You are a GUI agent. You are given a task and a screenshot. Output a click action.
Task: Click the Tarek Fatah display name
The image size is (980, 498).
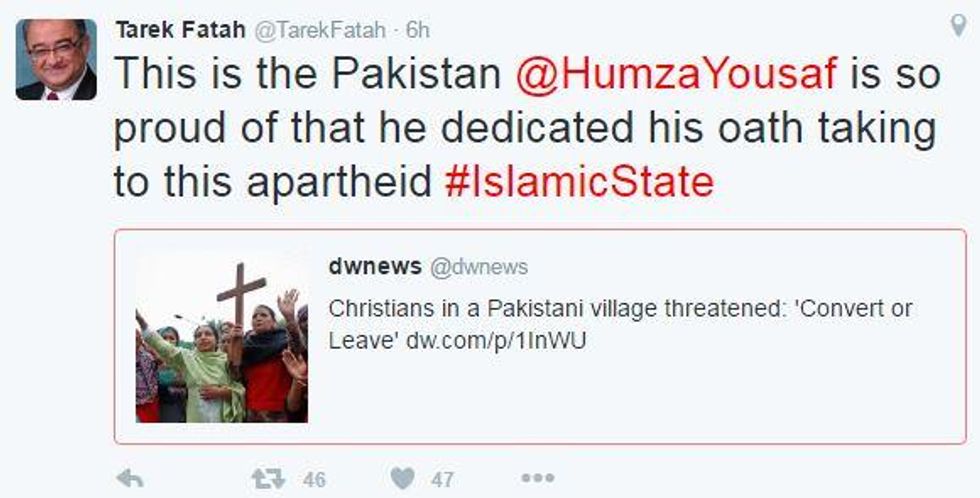click(180, 30)
